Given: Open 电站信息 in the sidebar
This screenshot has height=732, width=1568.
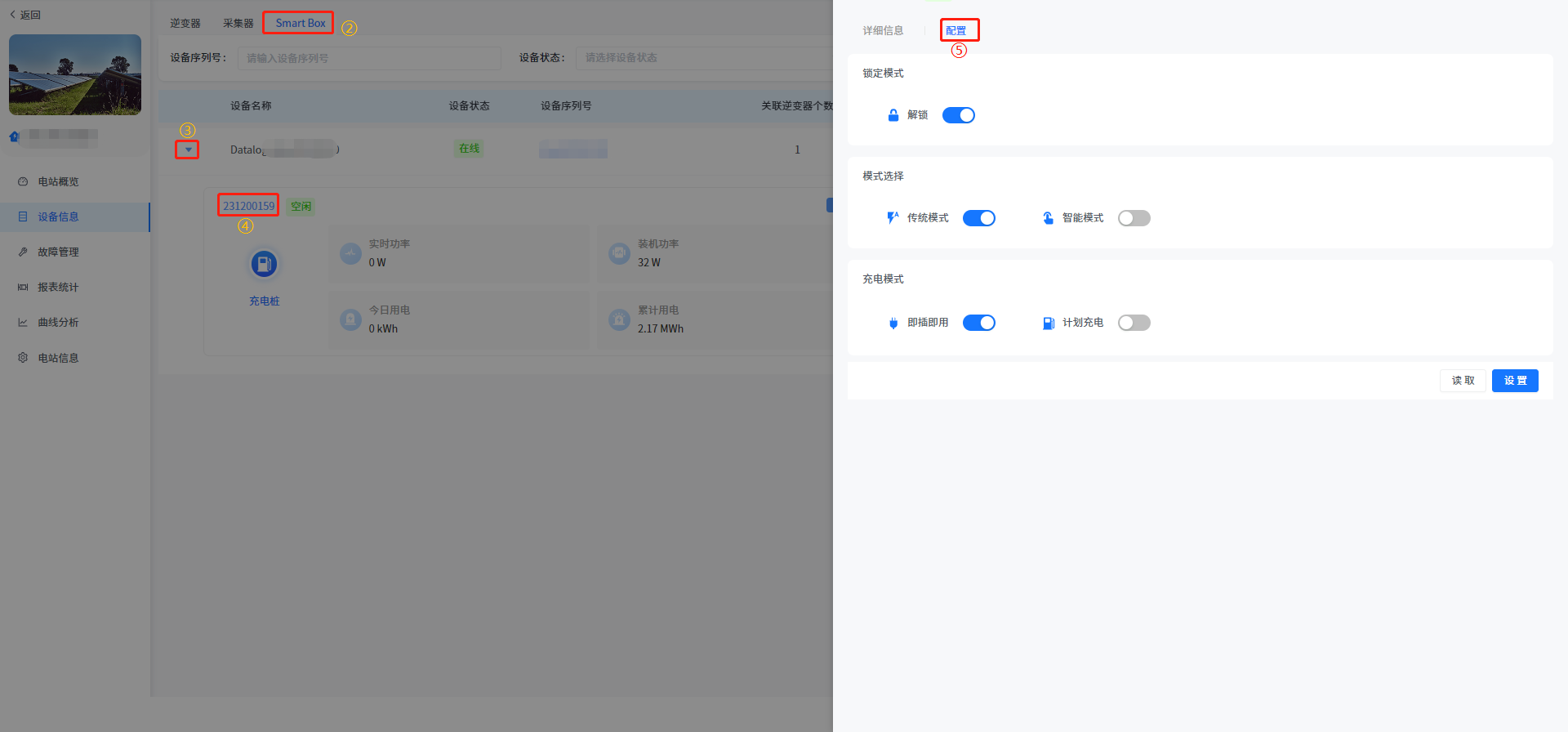Looking at the screenshot, I should coord(58,358).
